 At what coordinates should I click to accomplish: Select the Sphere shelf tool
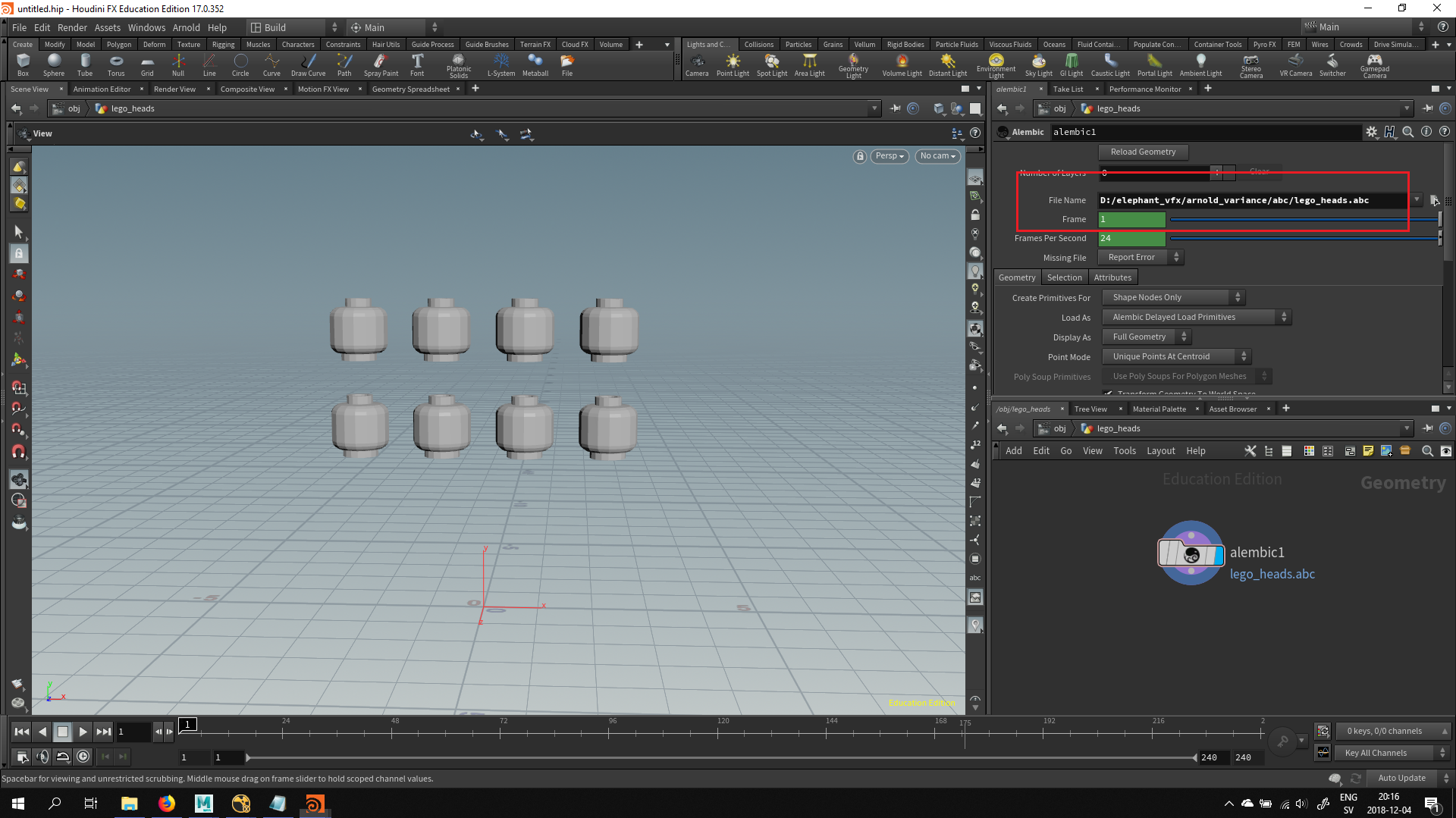(x=54, y=65)
